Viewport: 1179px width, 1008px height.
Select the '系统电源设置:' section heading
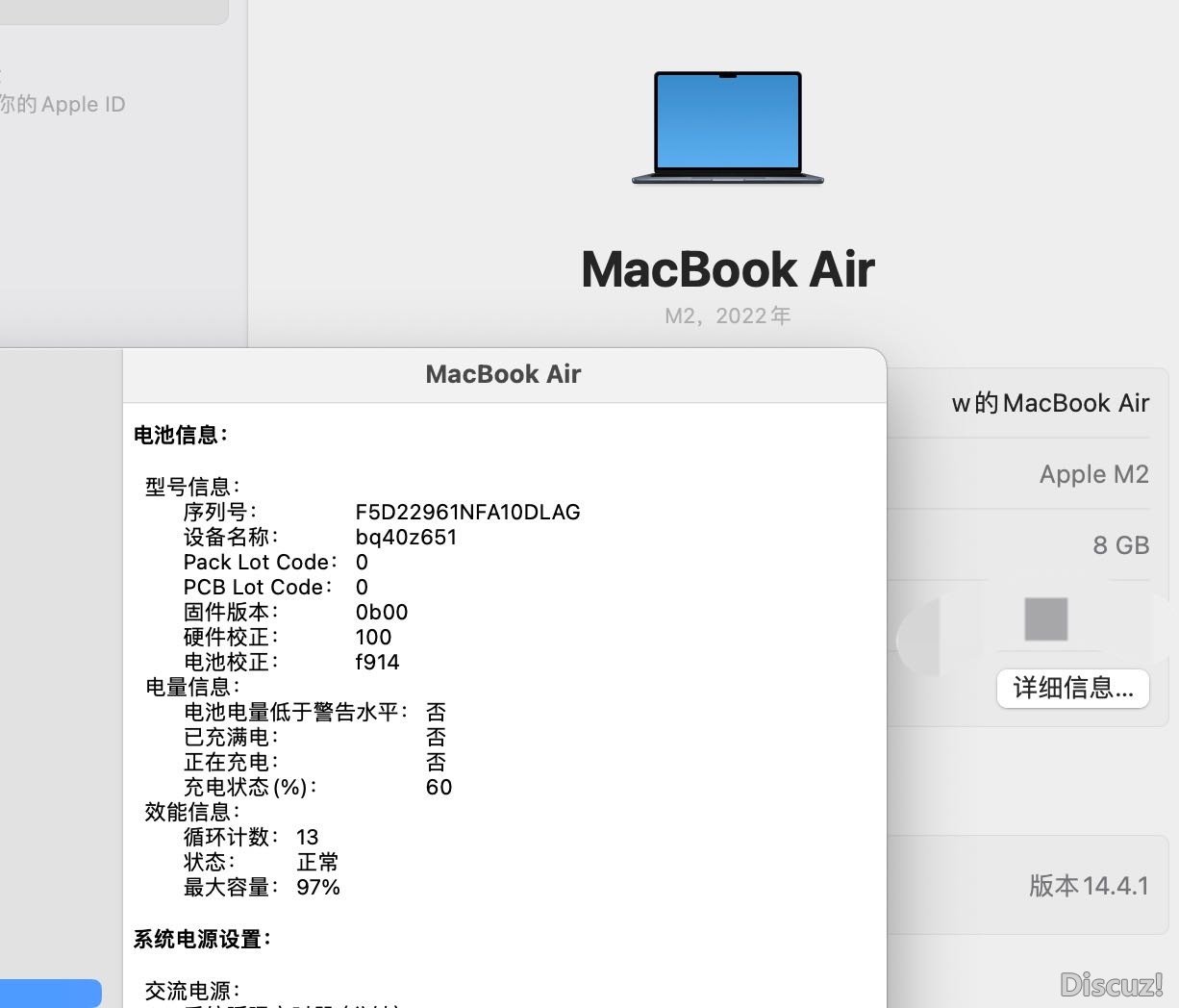tap(203, 939)
